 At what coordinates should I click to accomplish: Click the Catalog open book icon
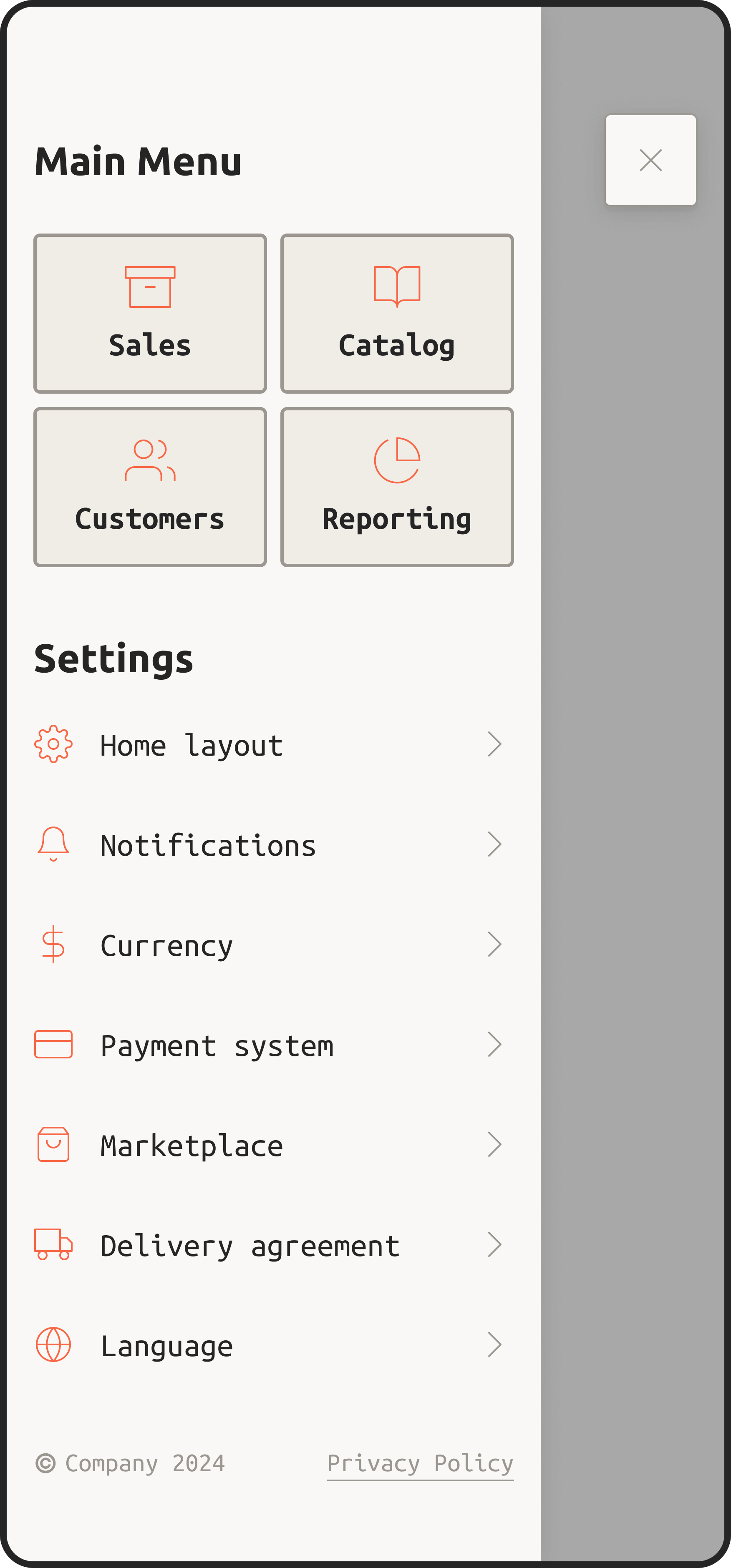[397, 286]
